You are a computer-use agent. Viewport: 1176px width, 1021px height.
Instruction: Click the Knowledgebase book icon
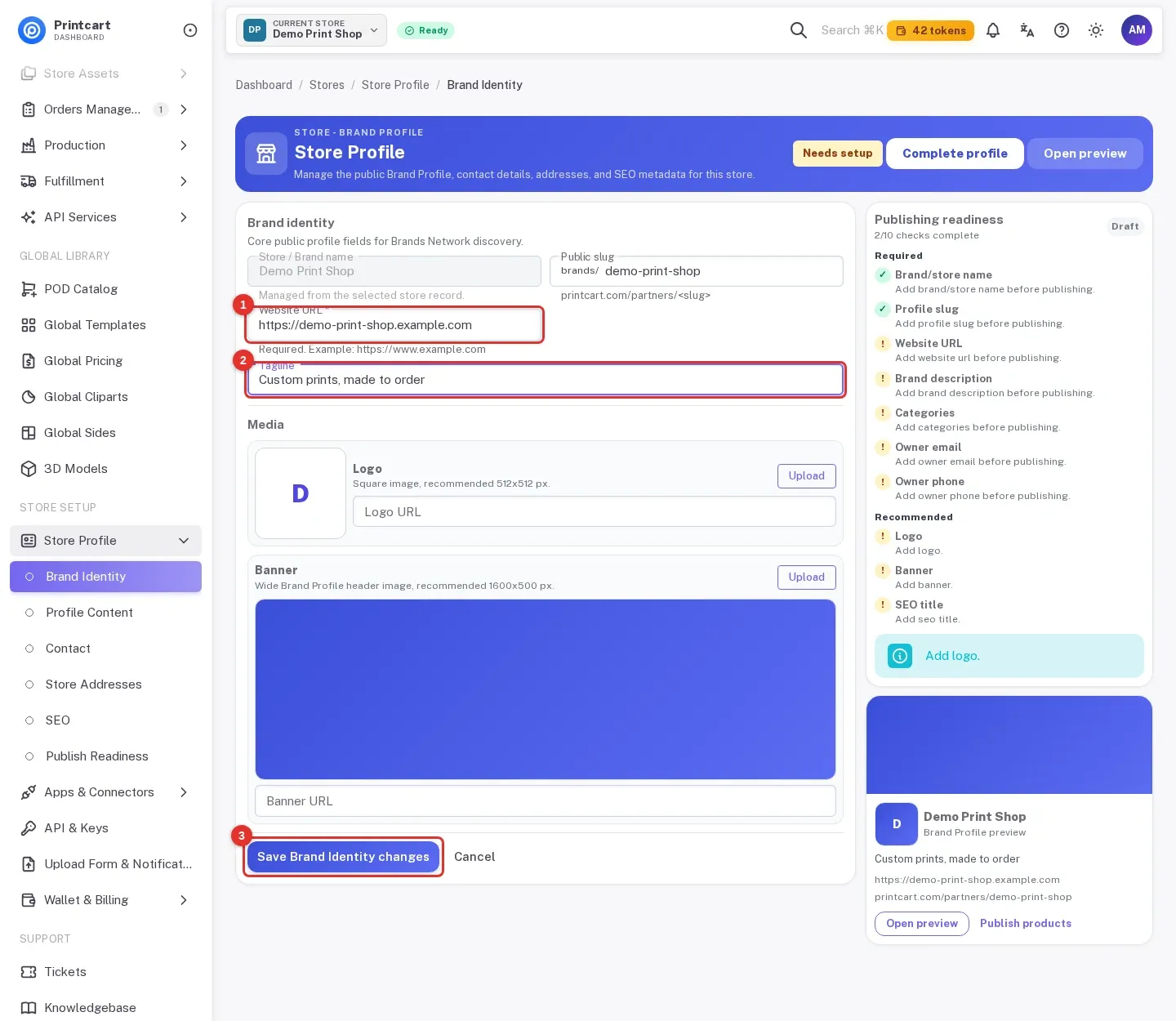pos(29,1008)
